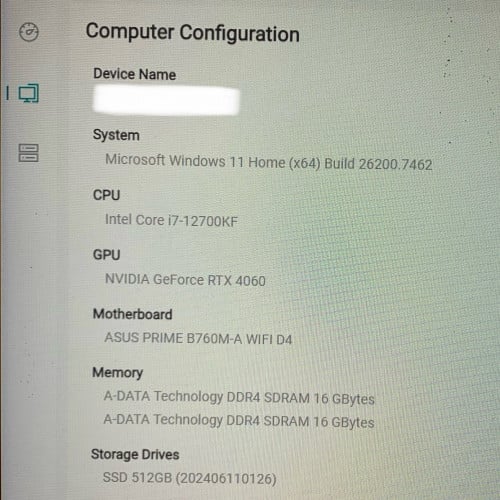Select the second A-DATA DDR4 16 GBytes entry
Screen dimensions: 500x500
(239, 421)
